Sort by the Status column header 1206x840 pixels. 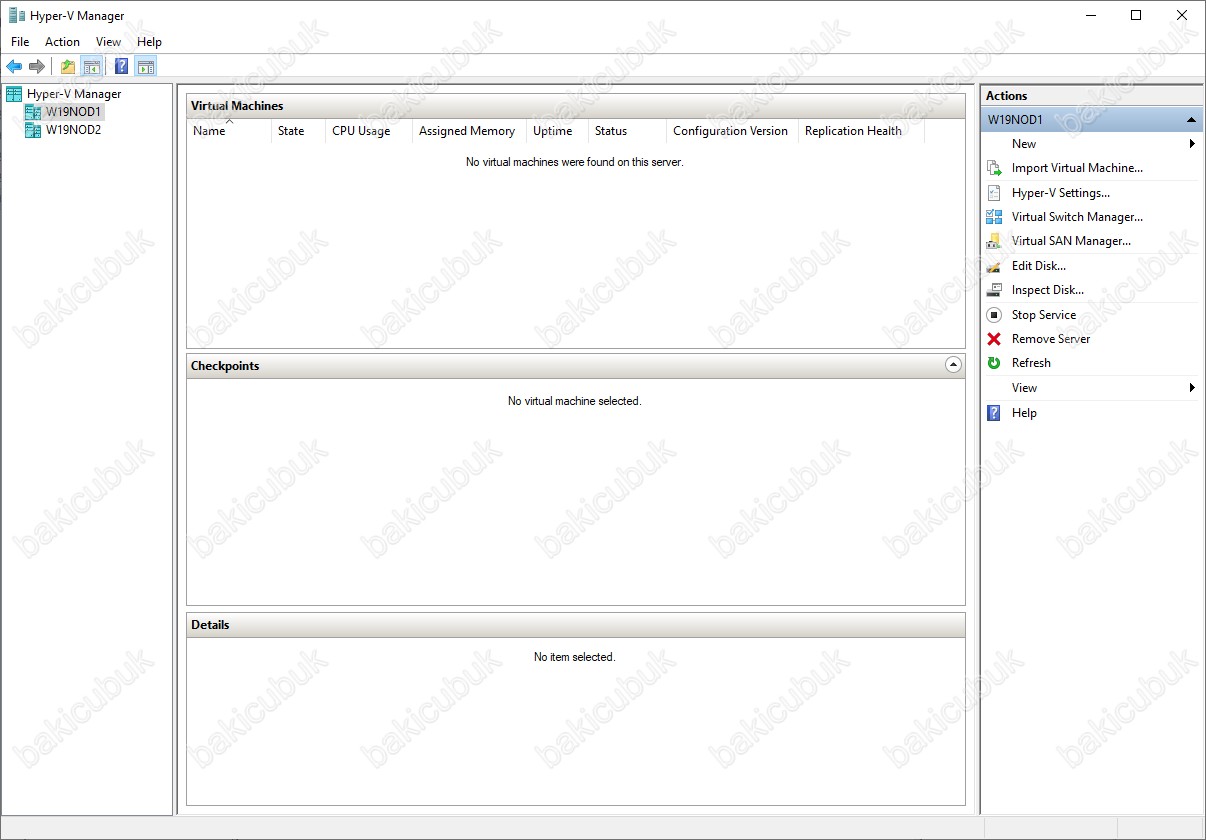[x=627, y=131]
